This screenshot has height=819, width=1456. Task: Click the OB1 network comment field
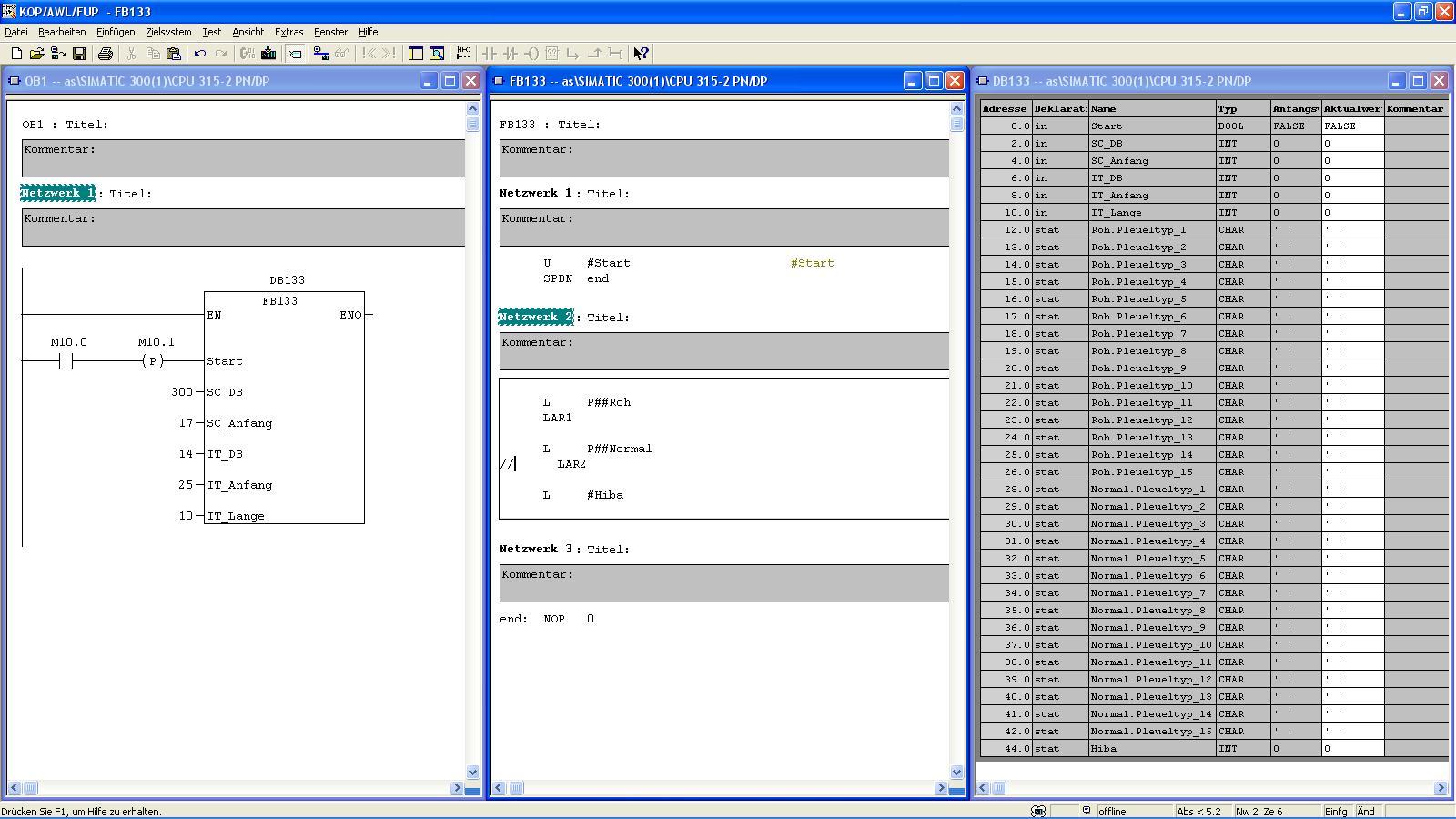(243, 227)
